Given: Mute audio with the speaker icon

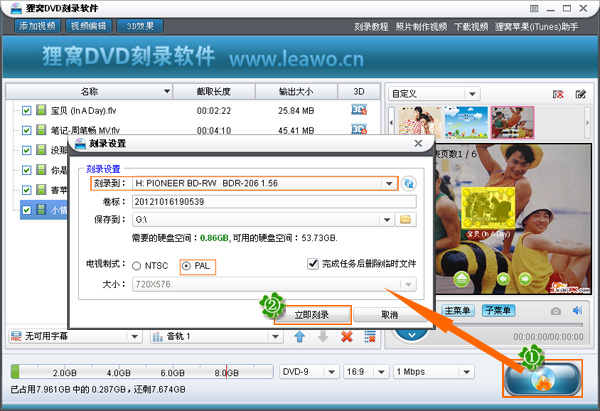Looking at the screenshot, I should click(x=577, y=310).
